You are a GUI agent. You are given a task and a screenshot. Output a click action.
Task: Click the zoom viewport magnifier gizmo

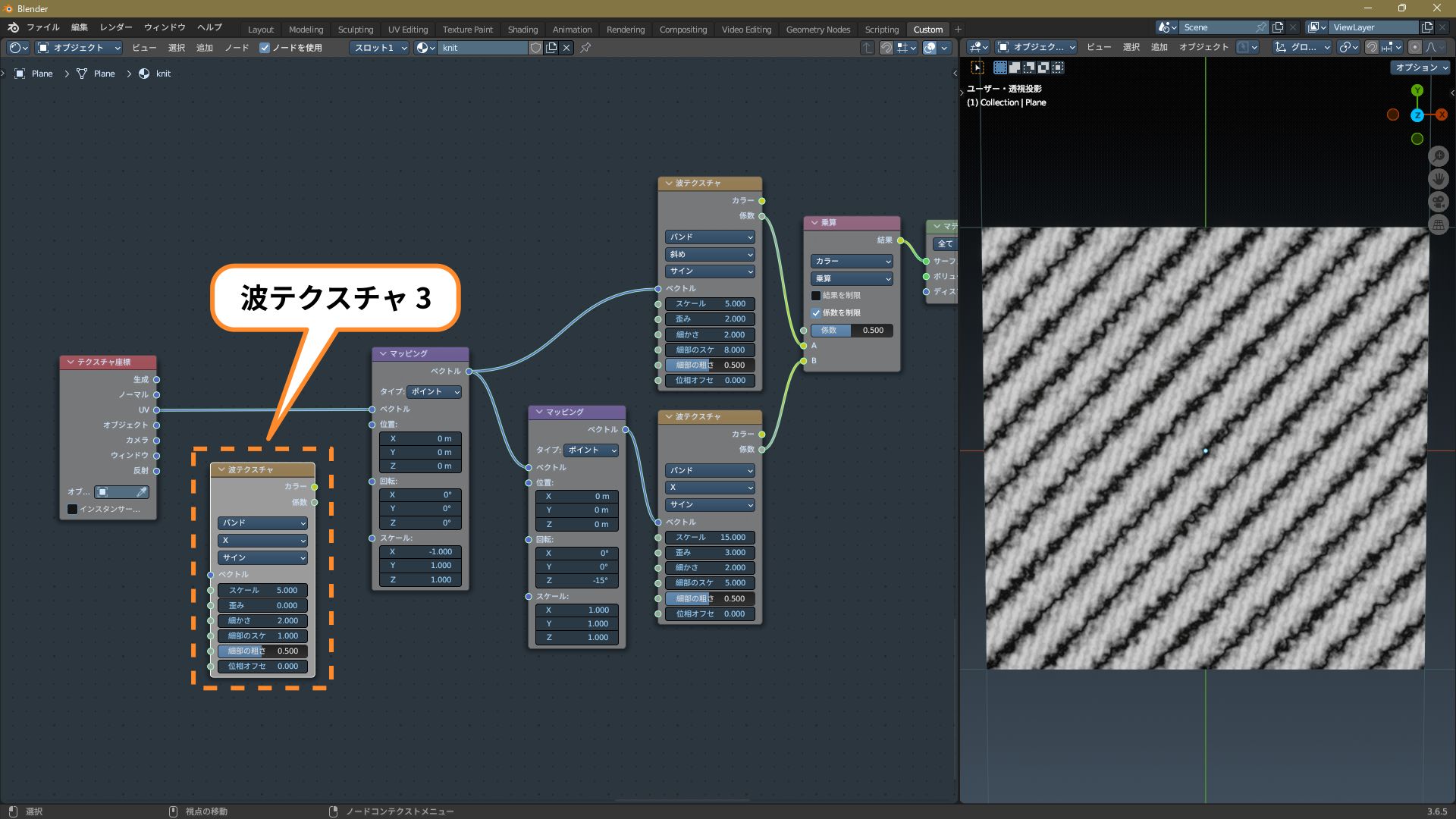coord(1439,156)
